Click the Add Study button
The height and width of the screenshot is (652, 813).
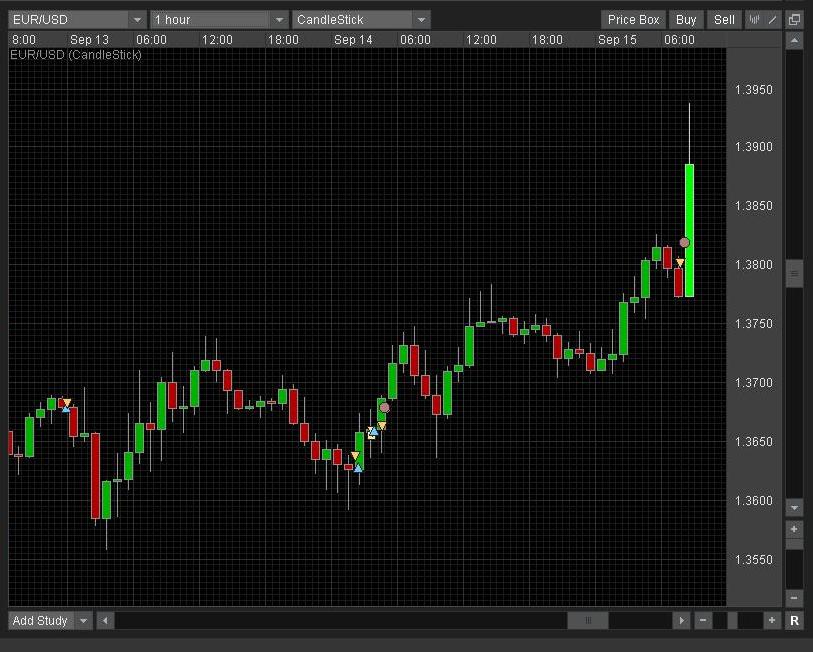[40, 621]
